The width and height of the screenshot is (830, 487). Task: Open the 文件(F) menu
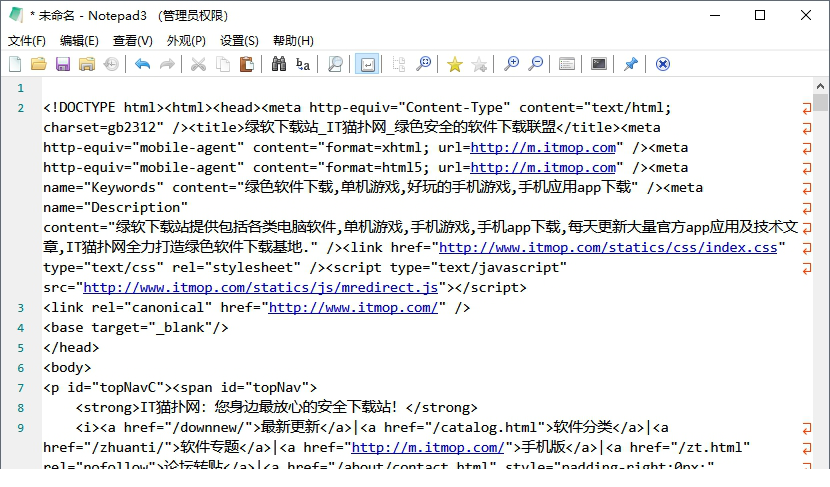click(x=27, y=41)
